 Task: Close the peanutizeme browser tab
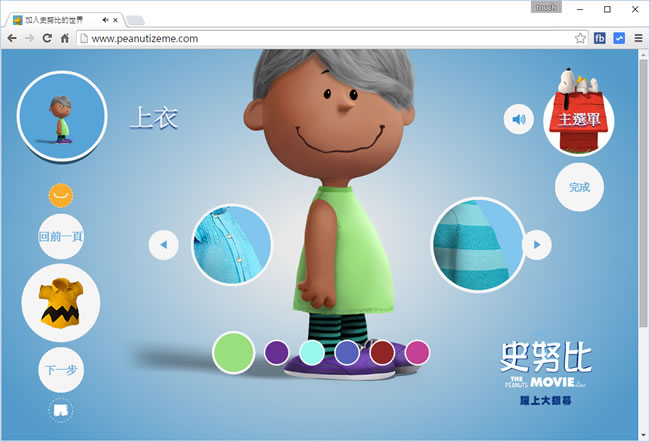[x=115, y=19]
